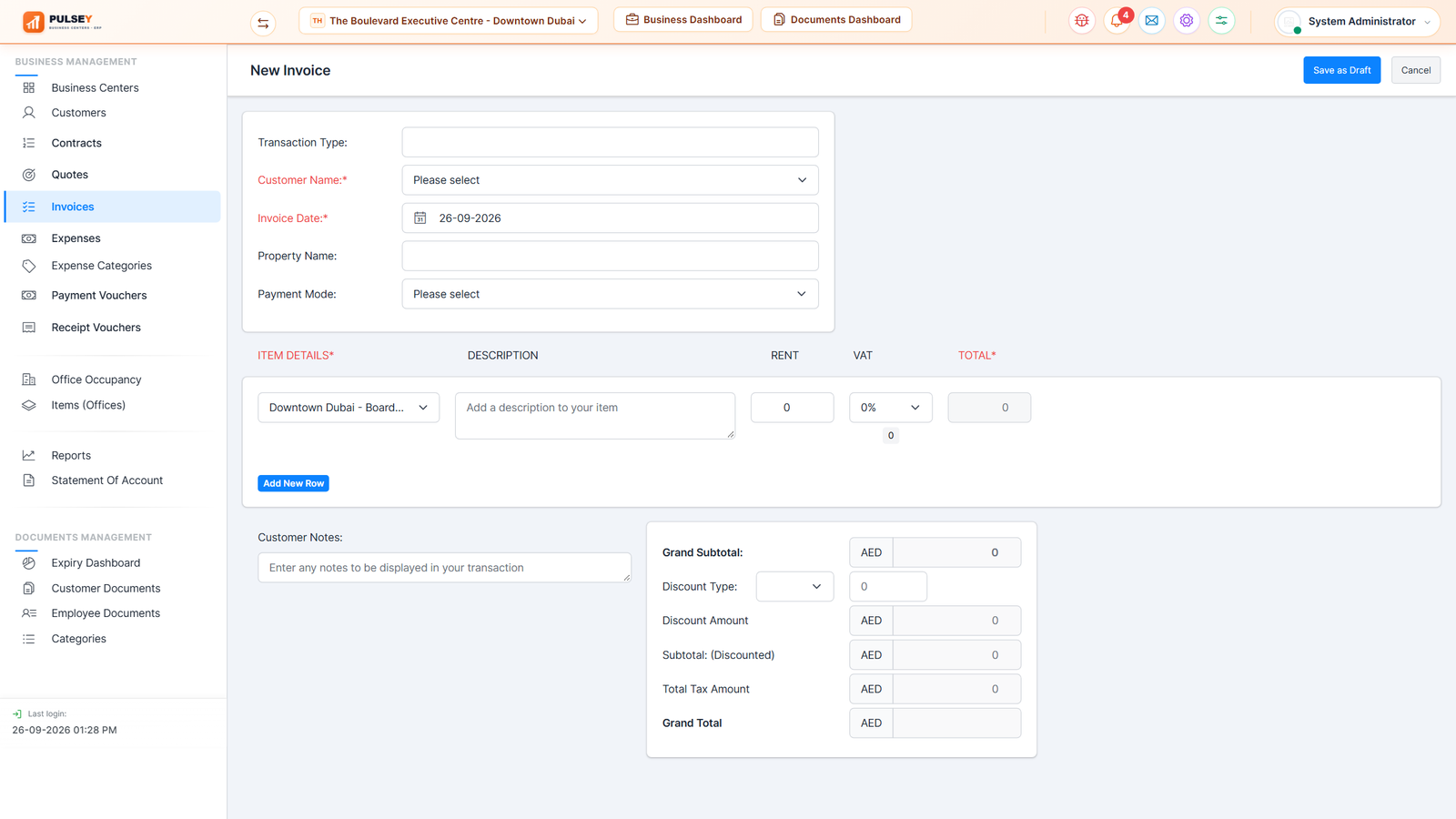
Task: Open The Boulevard Executive Centre location dropdown
Action: [449, 21]
